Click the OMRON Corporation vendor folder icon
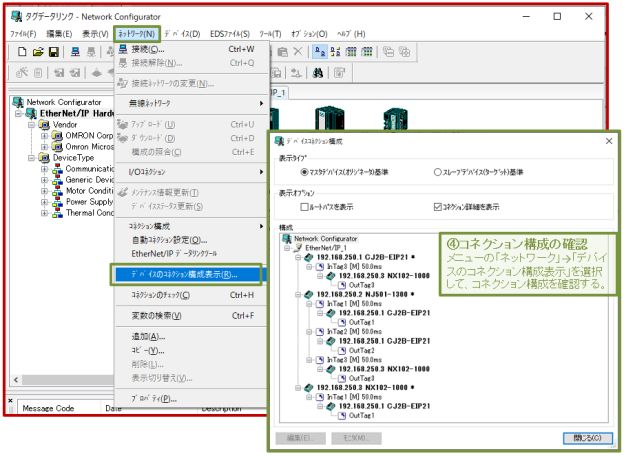 tap(57, 136)
